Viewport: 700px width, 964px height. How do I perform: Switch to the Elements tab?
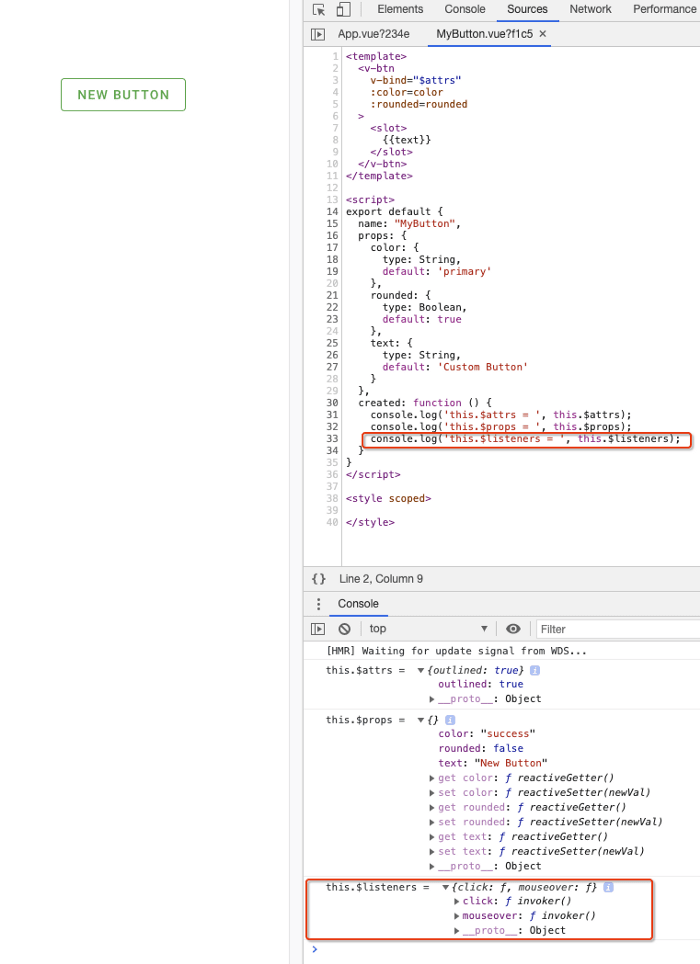pyautogui.click(x=400, y=9)
